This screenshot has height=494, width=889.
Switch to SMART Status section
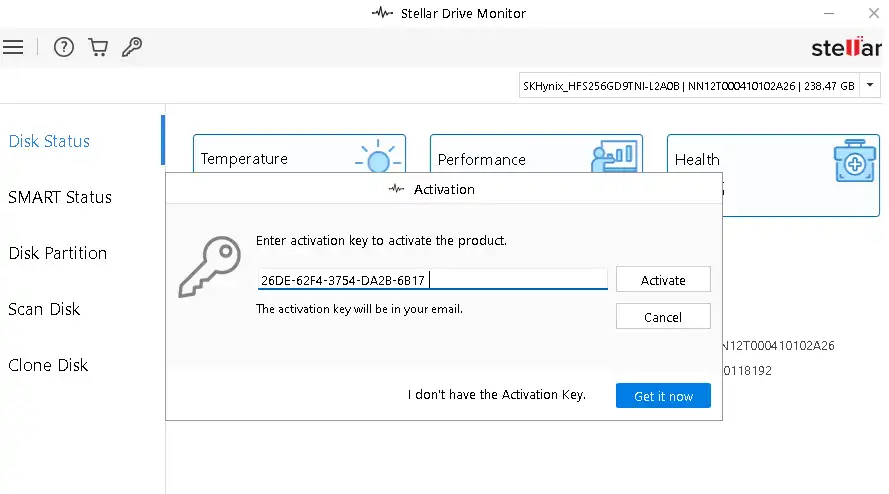60,197
